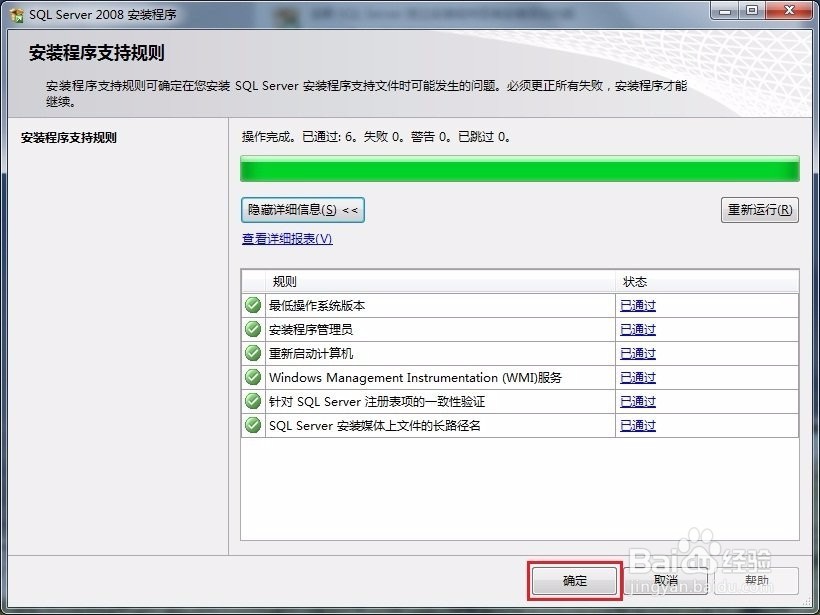
Task: Click the SQL Server icon in the title bar
Action: point(18,15)
